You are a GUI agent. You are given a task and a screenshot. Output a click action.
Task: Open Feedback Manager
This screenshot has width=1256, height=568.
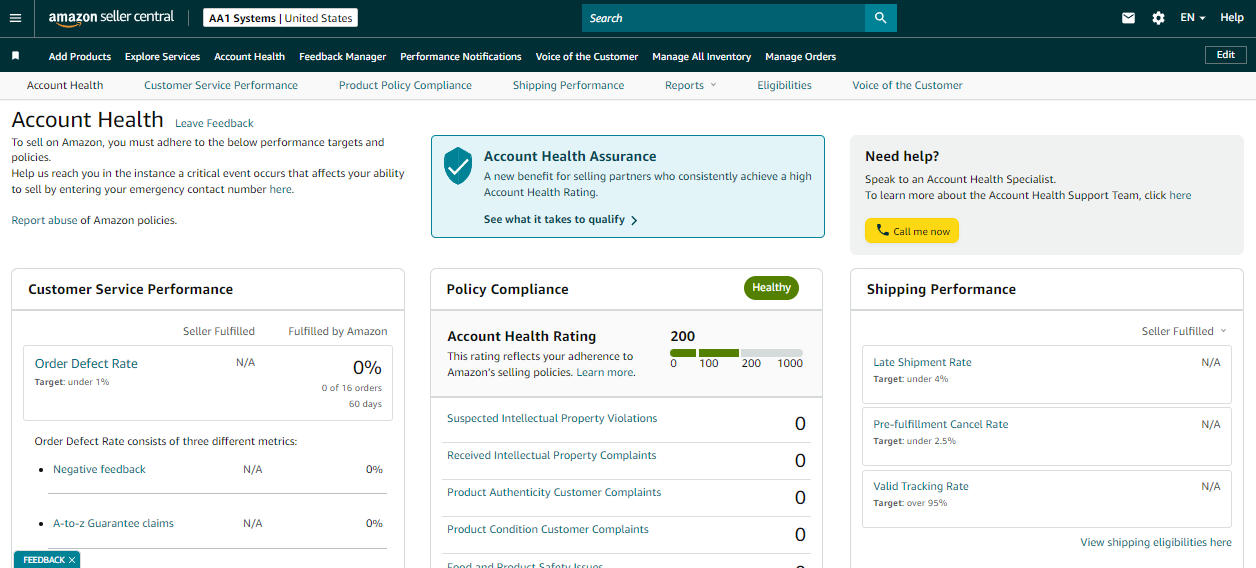(x=343, y=57)
